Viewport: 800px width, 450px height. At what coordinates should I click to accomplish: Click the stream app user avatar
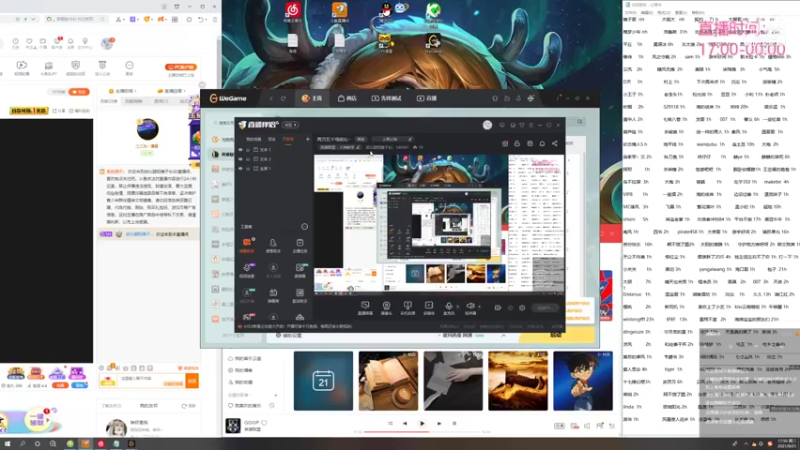point(487,125)
